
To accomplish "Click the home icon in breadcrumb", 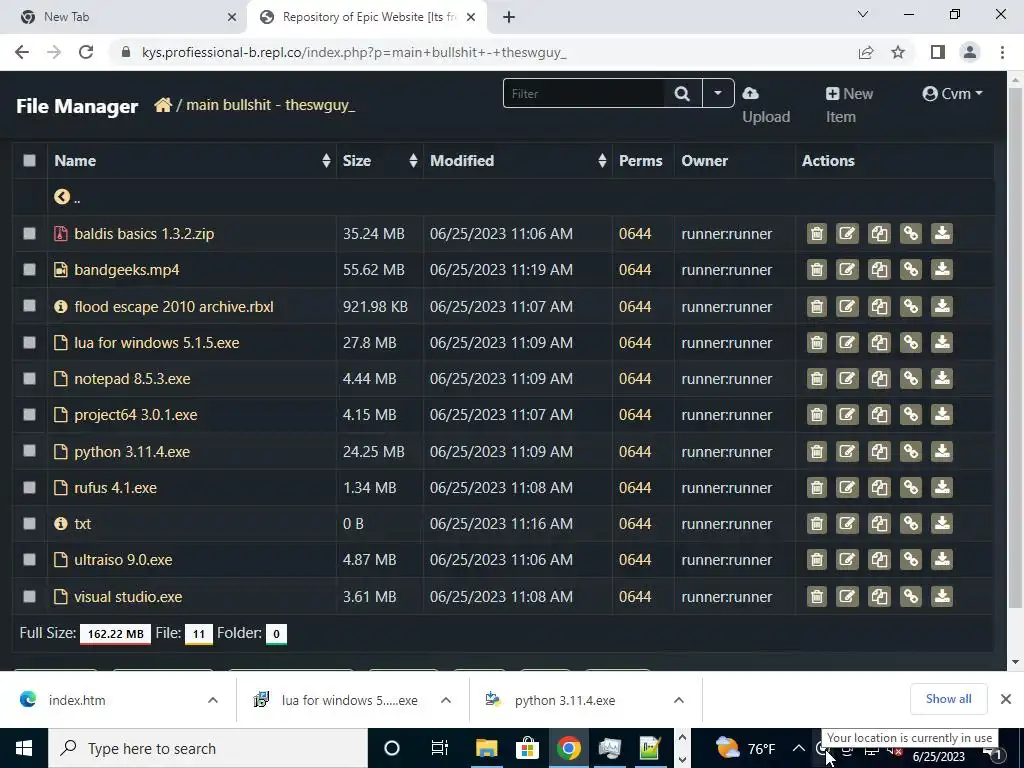I will pyautogui.click(x=163, y=104).
